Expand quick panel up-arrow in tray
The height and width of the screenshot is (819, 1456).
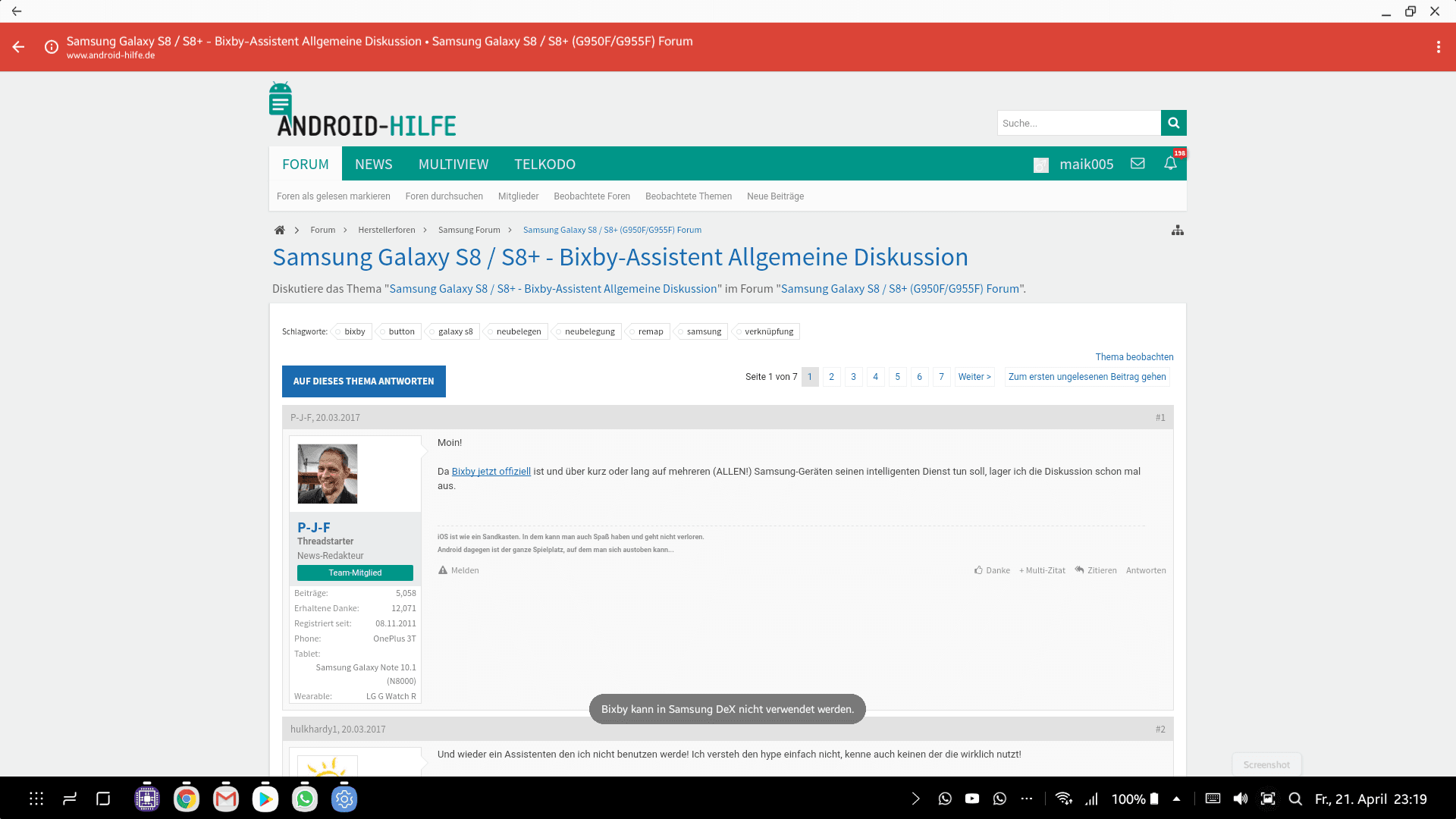point(1176,799)
